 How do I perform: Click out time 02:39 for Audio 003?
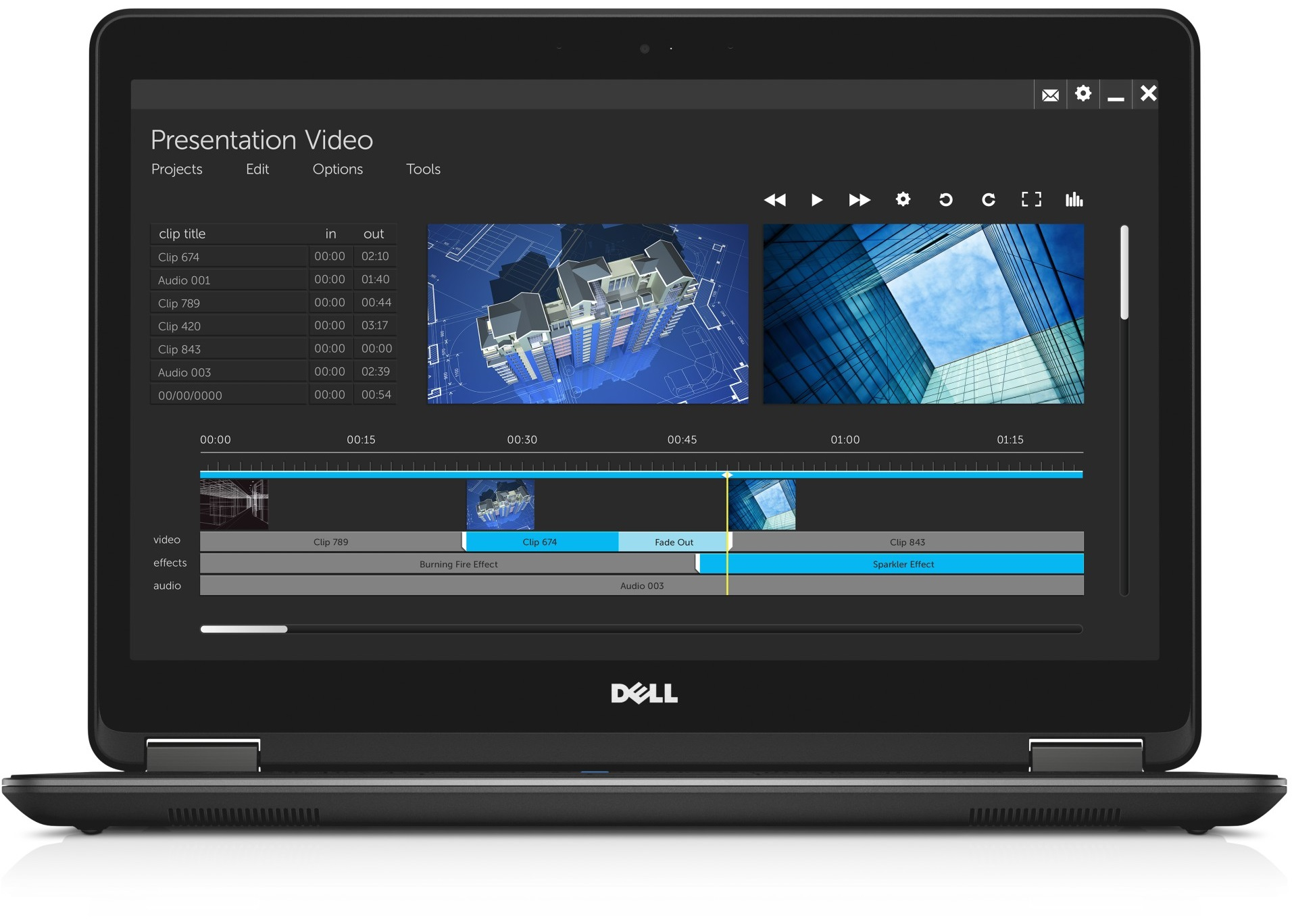coord(375,371)
